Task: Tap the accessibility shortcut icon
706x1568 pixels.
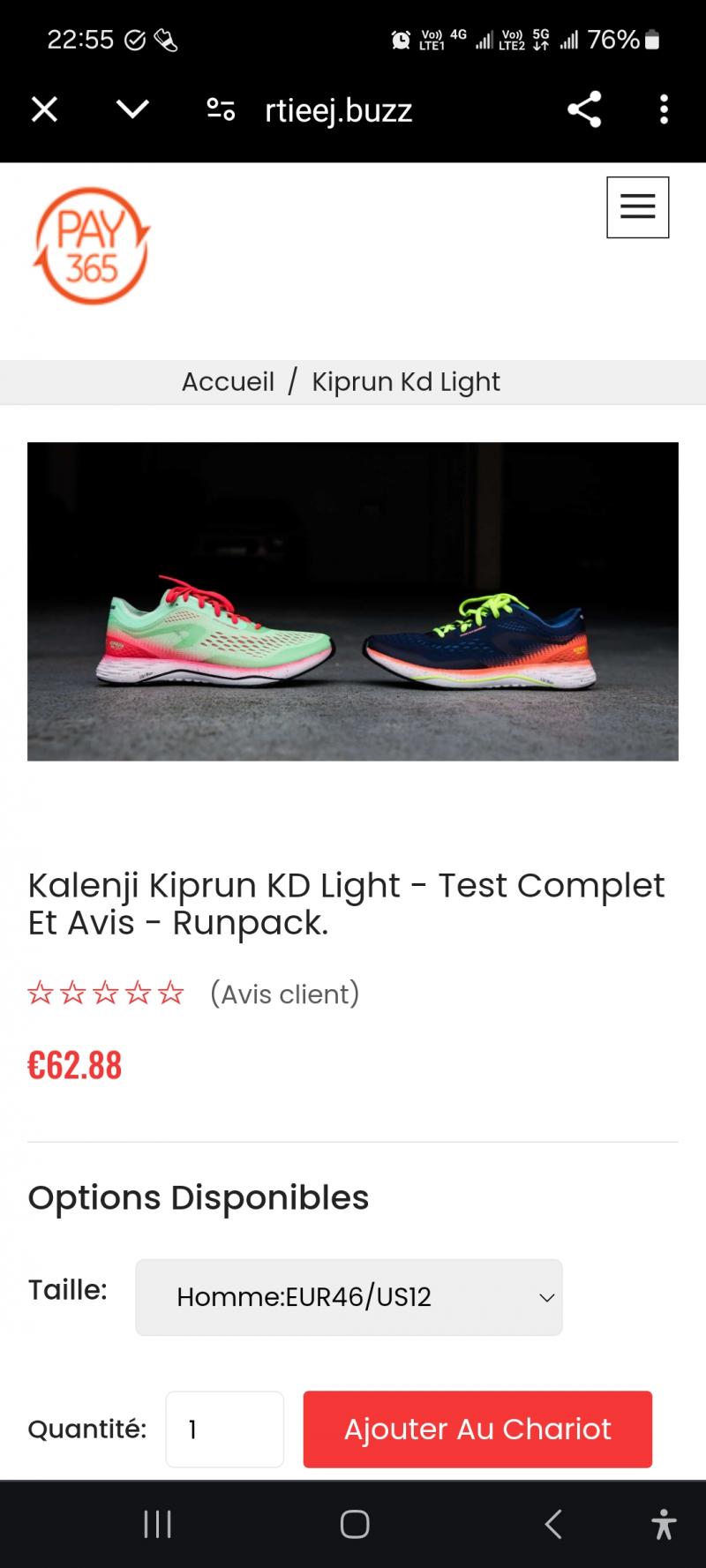Action: coord(664,1524)
